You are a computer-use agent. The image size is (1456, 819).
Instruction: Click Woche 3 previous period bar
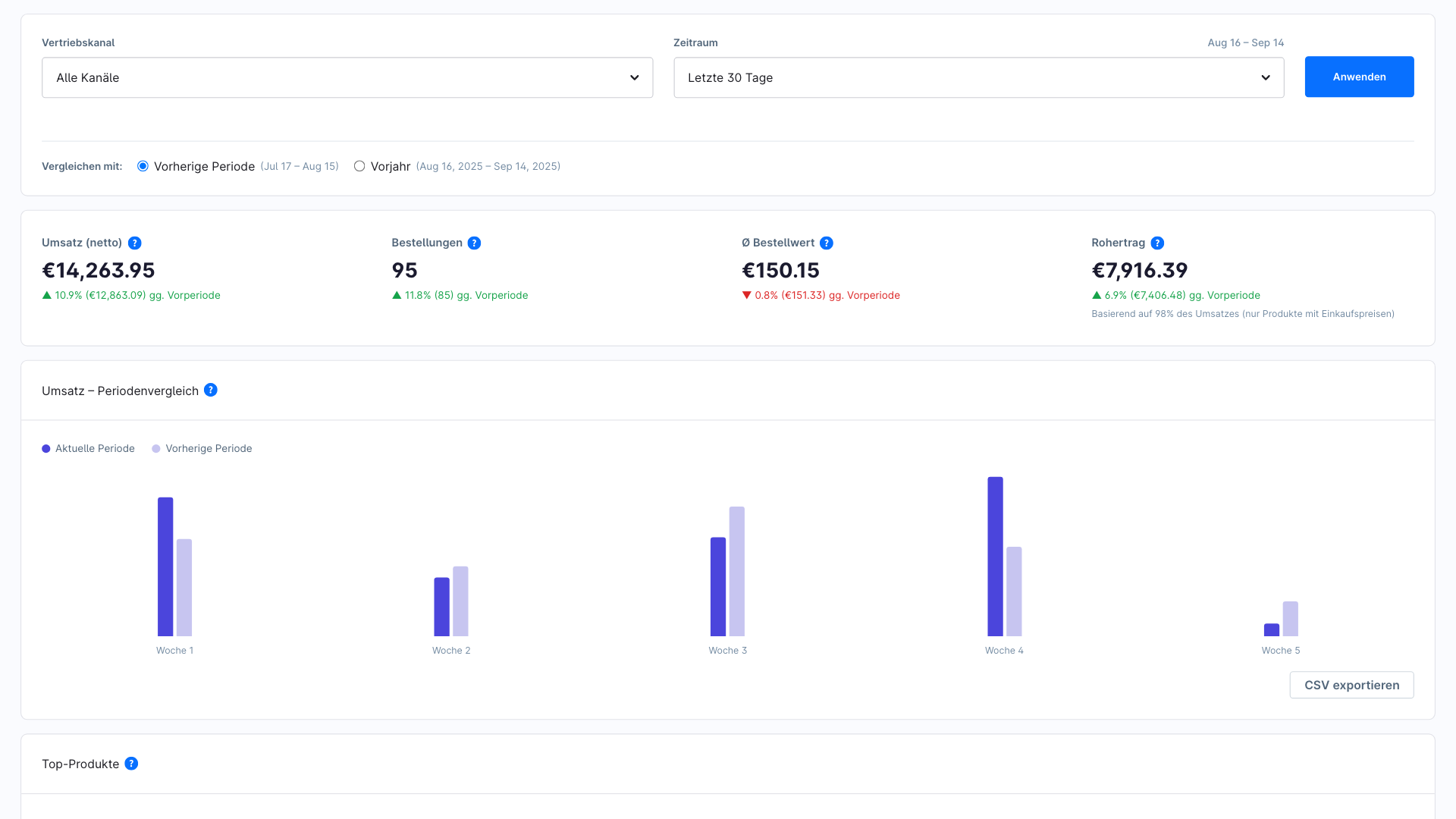pos(737,571)
